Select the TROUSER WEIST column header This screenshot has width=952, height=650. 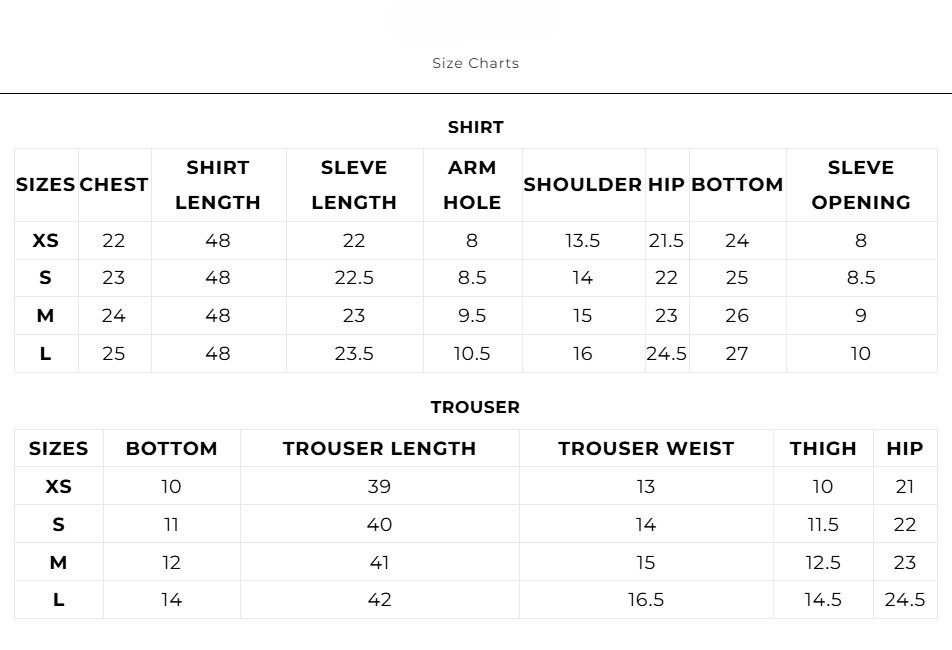[x=646, y=449]
